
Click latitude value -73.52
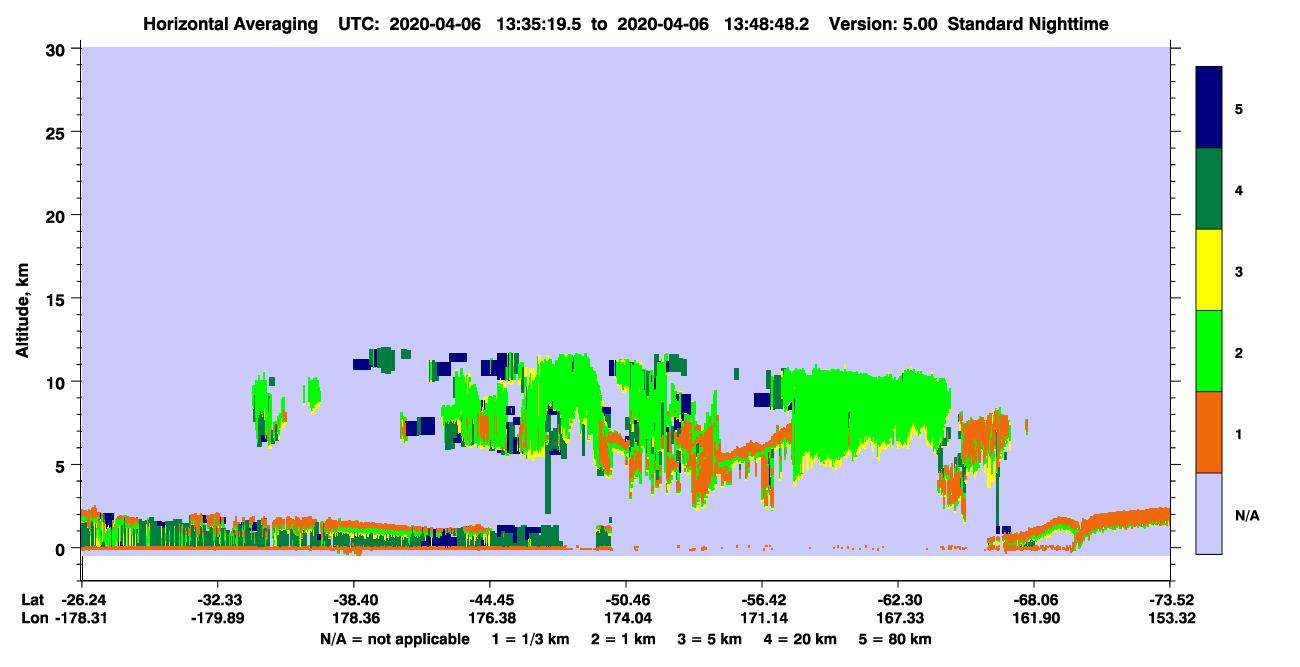point(1169,600)
